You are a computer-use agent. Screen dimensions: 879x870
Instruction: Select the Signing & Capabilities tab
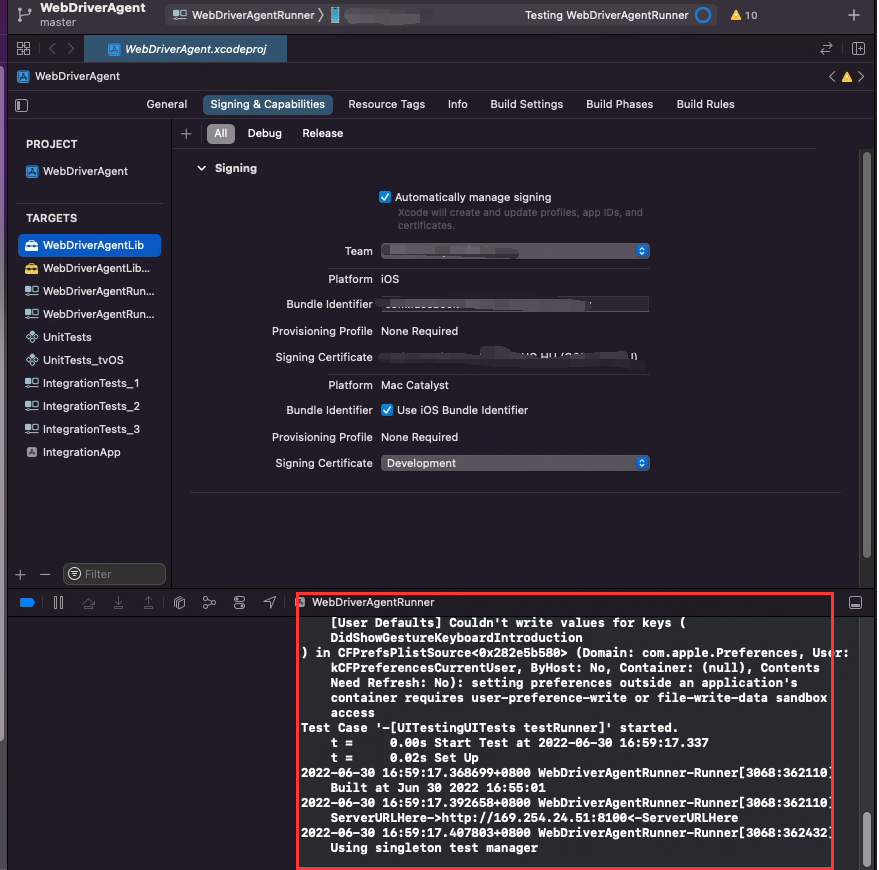click(267, 104)
